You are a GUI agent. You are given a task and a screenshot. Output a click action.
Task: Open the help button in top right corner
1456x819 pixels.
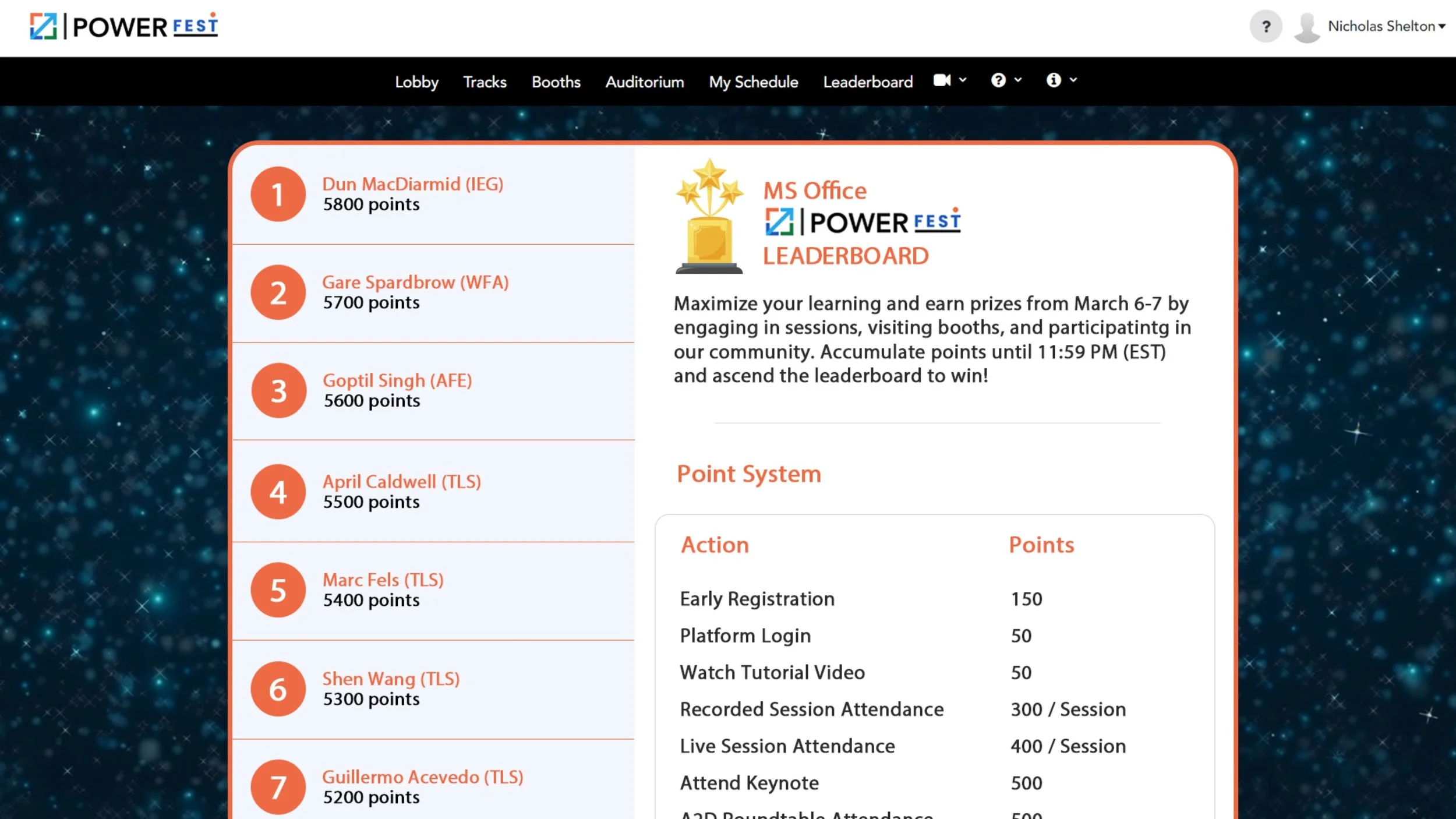pos(1265,26)
